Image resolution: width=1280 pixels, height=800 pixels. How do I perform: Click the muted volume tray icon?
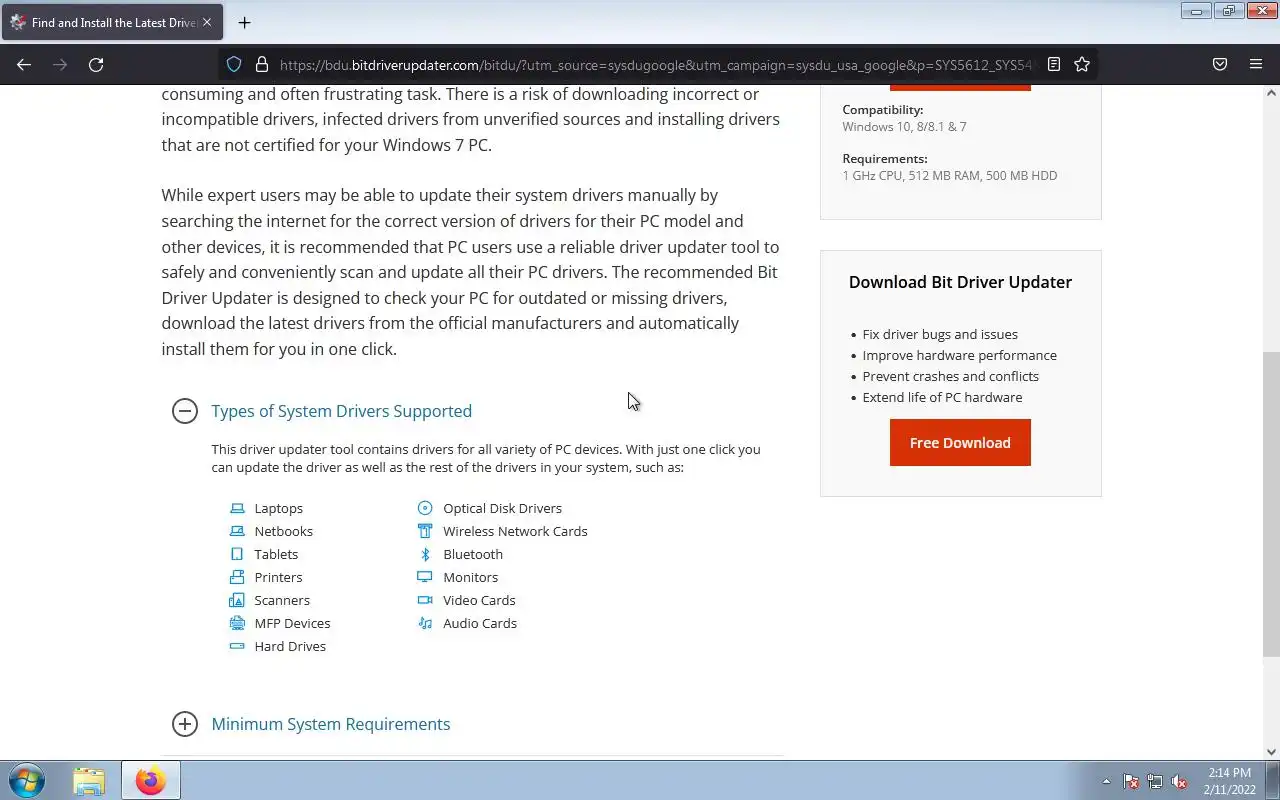pyautogui.click(x=1180, y=781)
